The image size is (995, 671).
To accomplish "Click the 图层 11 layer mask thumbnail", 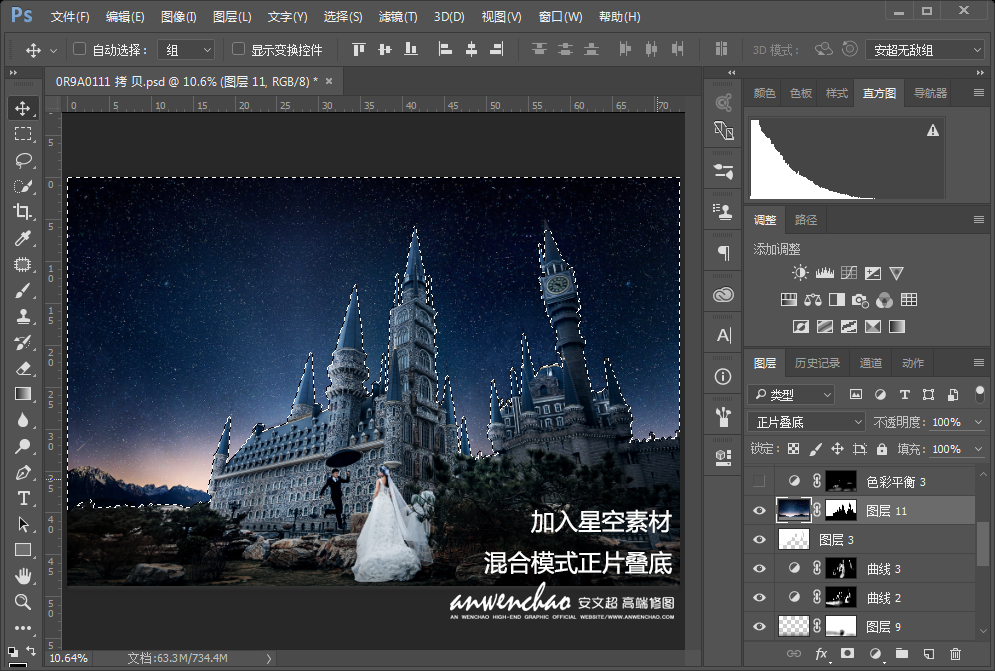I will tap(841, 510).
